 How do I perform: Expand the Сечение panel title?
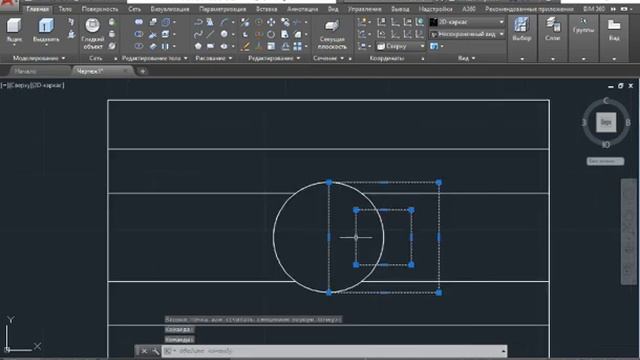(328, 58)
